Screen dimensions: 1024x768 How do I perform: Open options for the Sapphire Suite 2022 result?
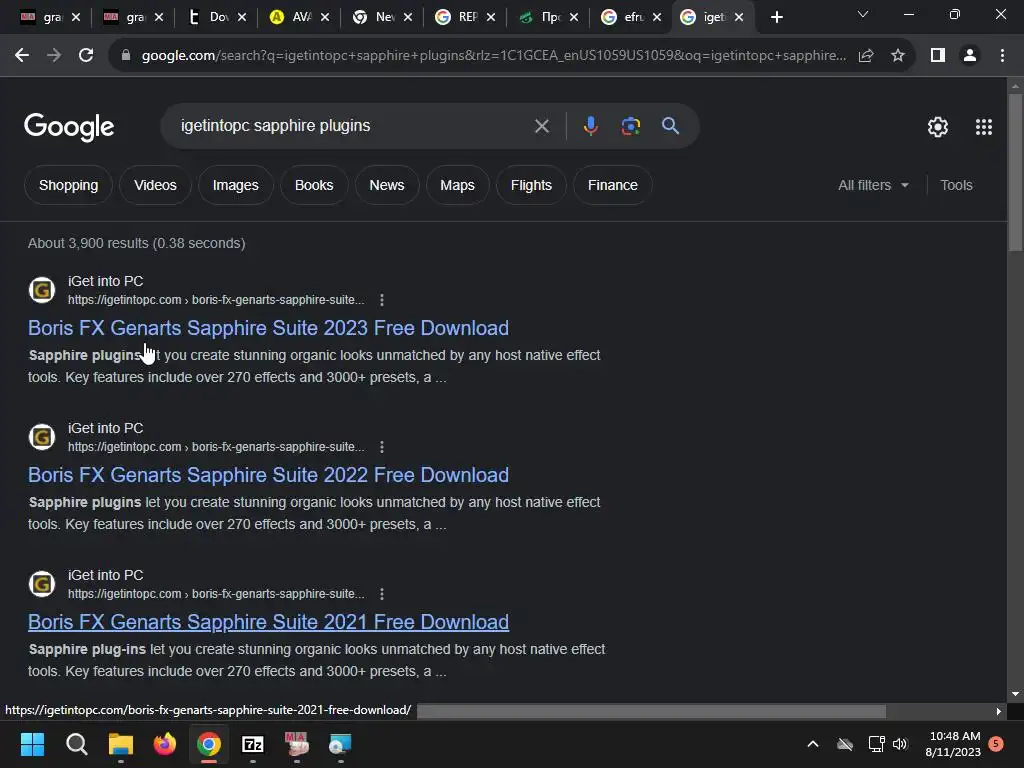(x=382, y=447)
